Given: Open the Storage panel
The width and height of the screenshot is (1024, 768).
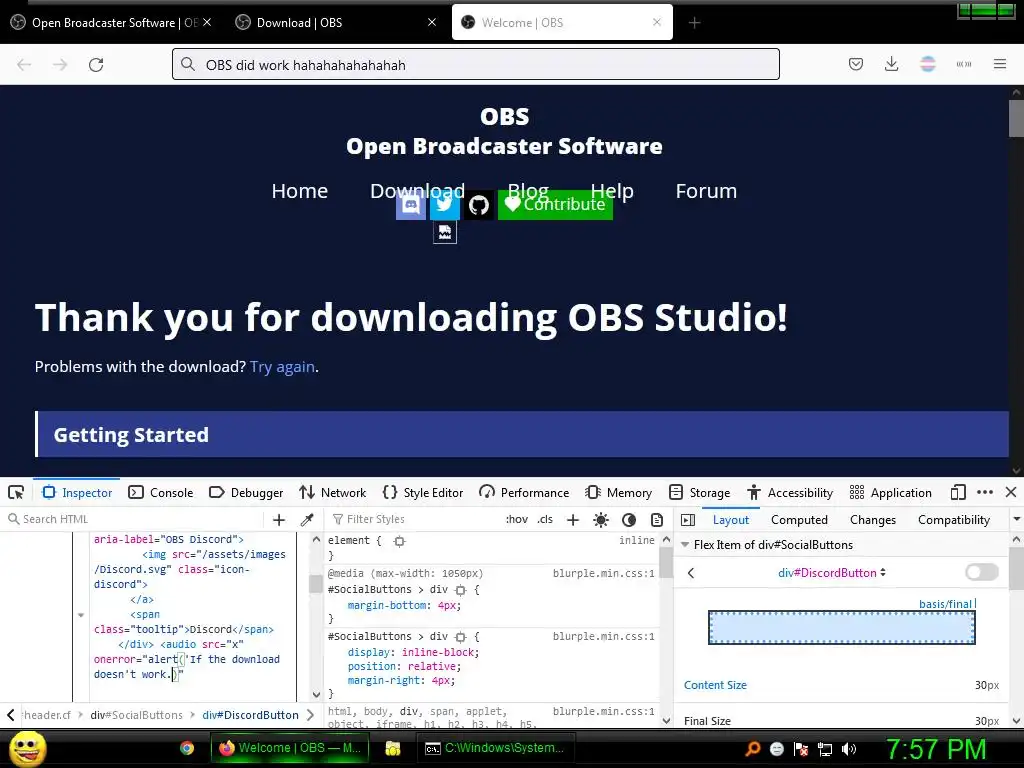Looking at the screenshot, I should 699,492.
